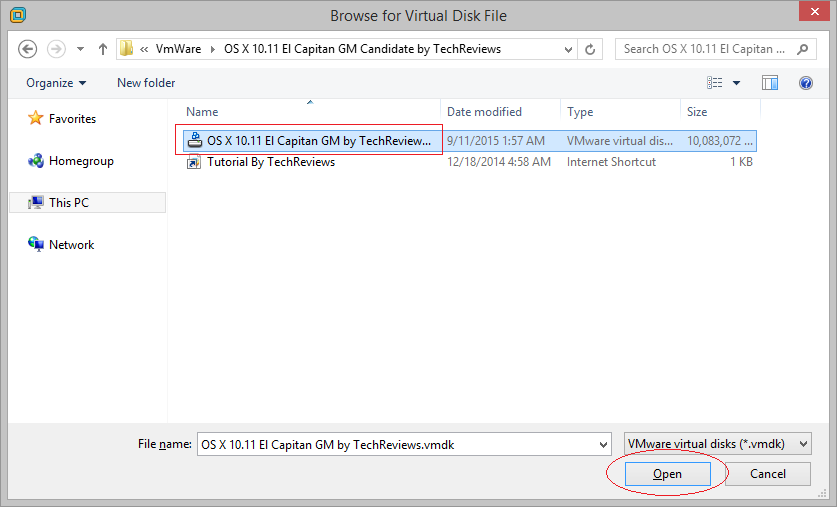The width and height of the screenshot is (837, 507).
Task: Click the Network icon
Action: (x=36, y=244)
